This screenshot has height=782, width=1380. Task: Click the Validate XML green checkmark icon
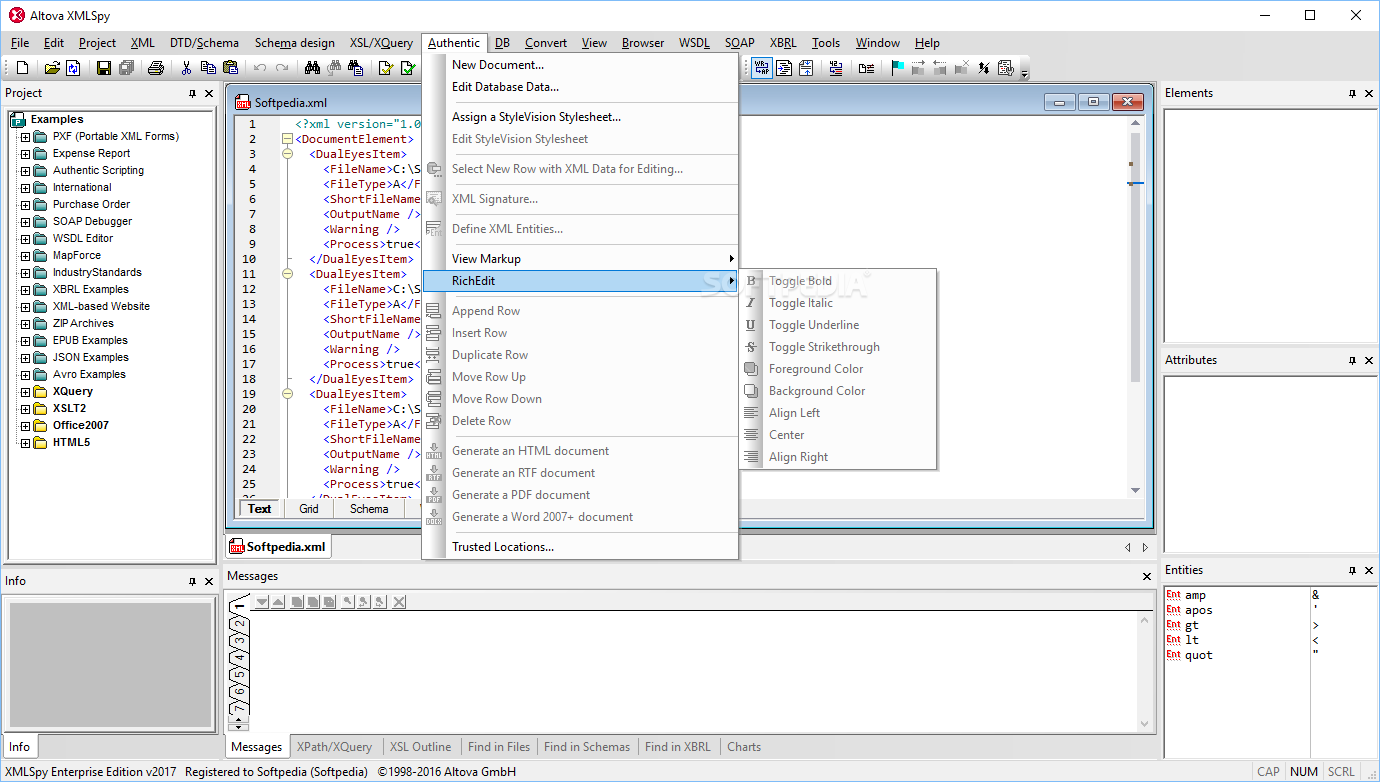click(407, 68)
